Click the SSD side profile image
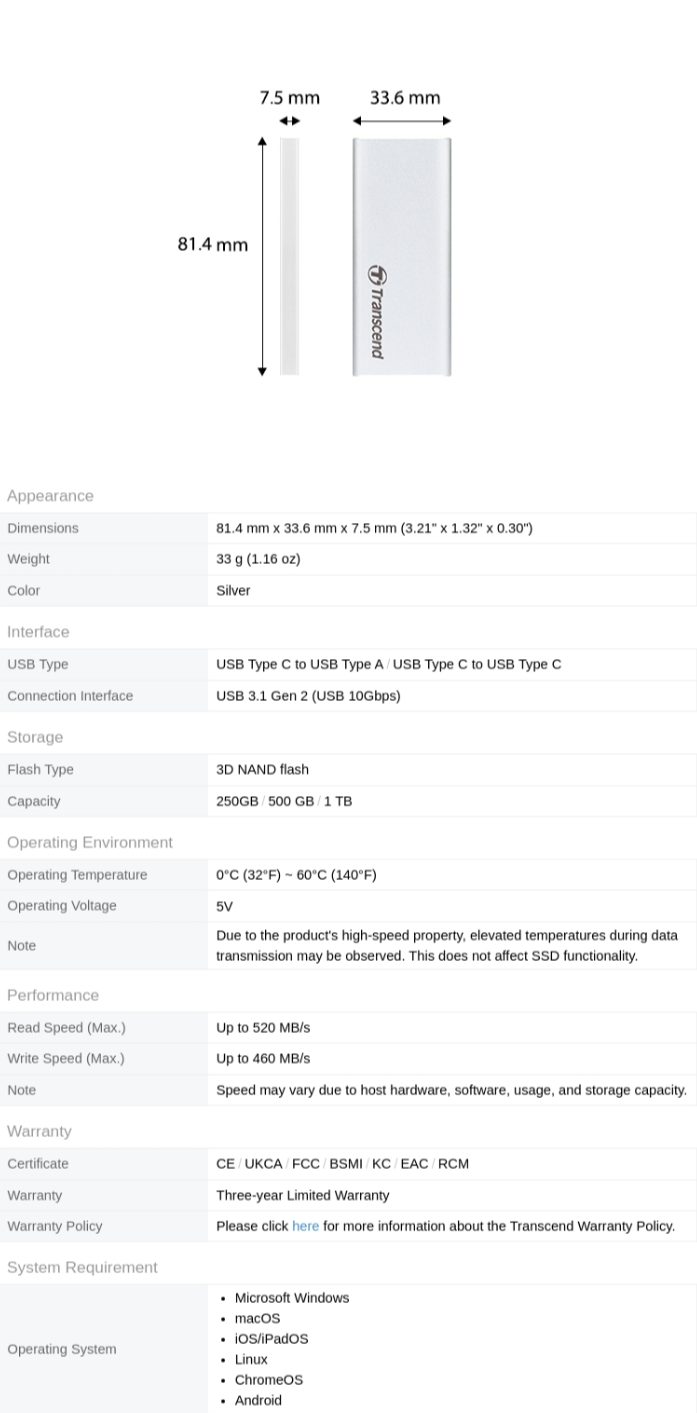This screenshot has width=697, height=1413. 290,257
